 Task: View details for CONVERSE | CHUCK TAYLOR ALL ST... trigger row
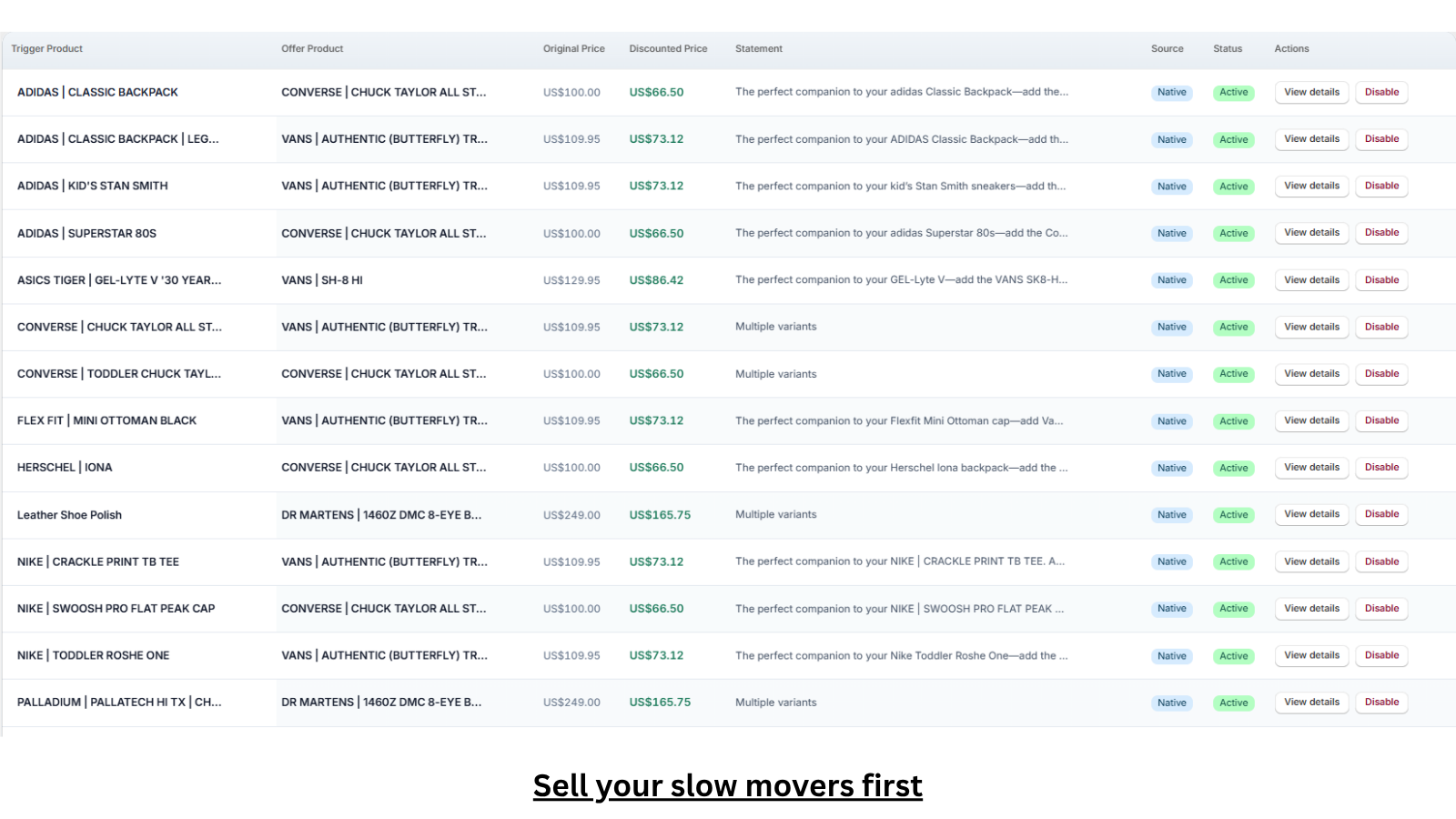pos(1311,327)
